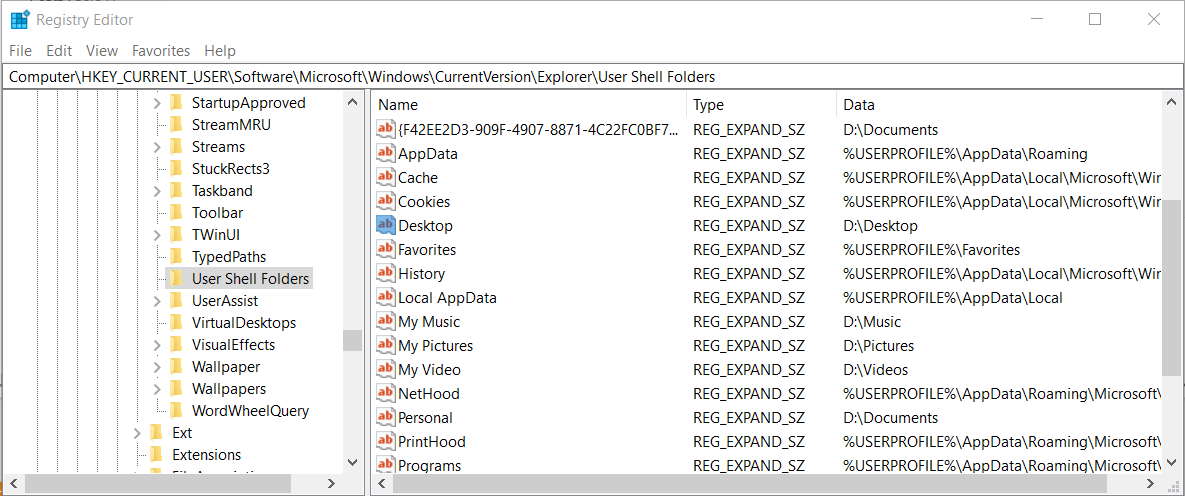This screenshot has width=1185, height=496.
Task: Select the NetHood value icon
Action: click(385, 394)
